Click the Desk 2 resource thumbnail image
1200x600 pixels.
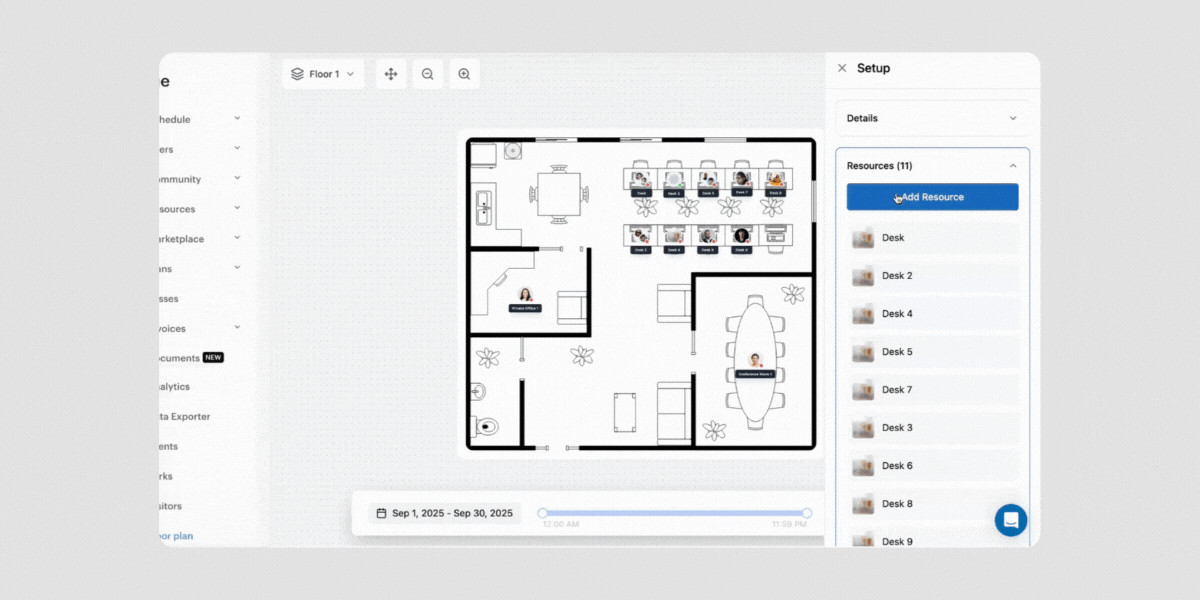tap(862, 276)
